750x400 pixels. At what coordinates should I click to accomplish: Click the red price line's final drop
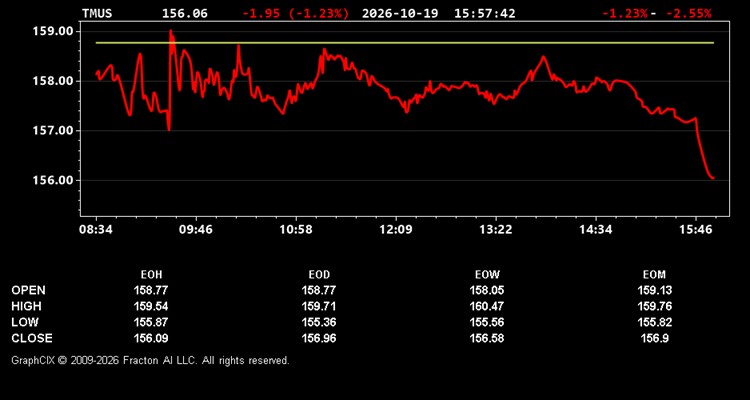coord(704,153)
